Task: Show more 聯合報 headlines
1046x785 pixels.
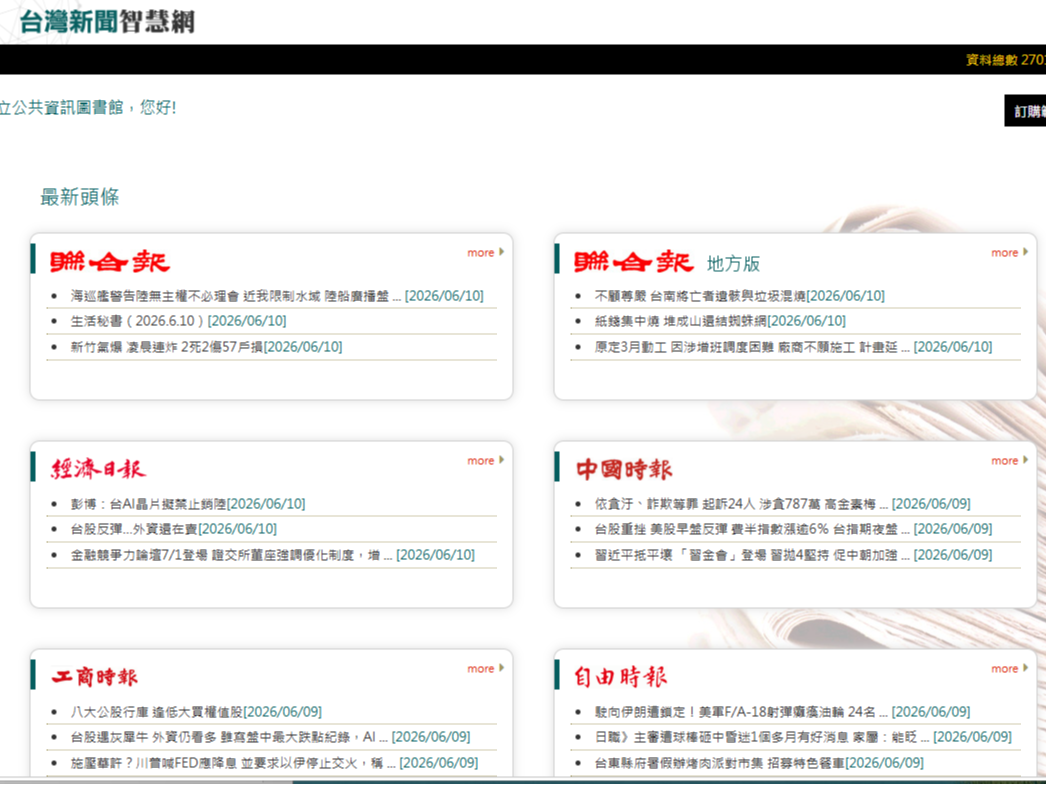Action: click(x=485, y=253)
